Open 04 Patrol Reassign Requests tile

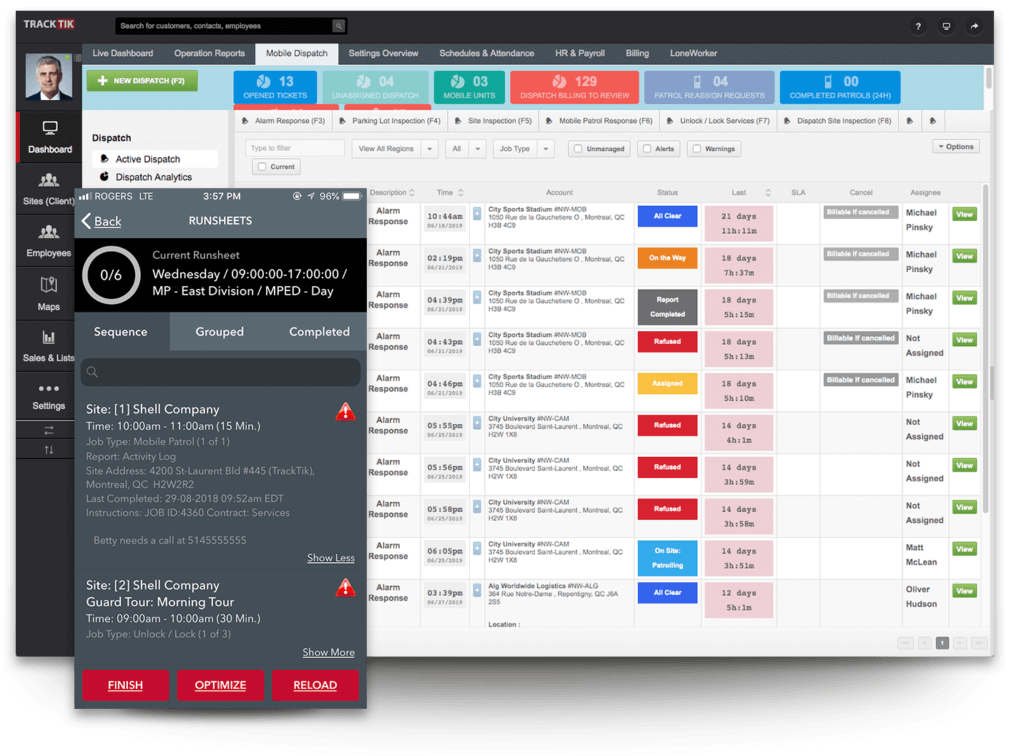[x=709, y=87]
